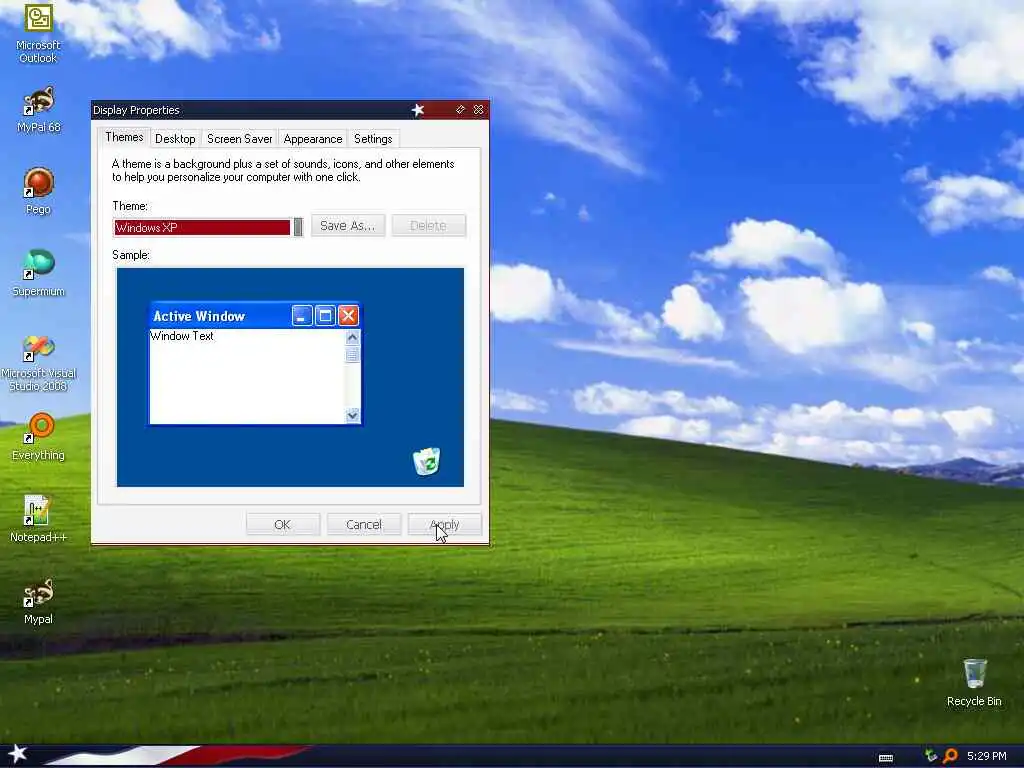Screen dimensions: 1024x768
Task: Select the Notepad++ desktop shortcut
Action: tap(38, 519)
